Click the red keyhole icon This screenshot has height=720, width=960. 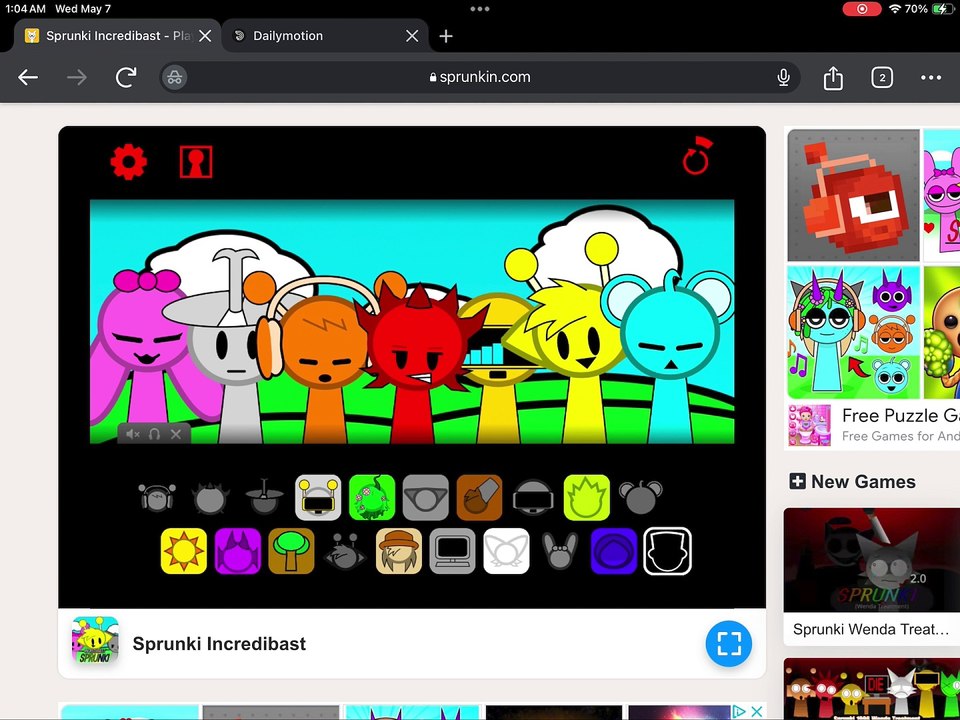[x=196, y=162]
